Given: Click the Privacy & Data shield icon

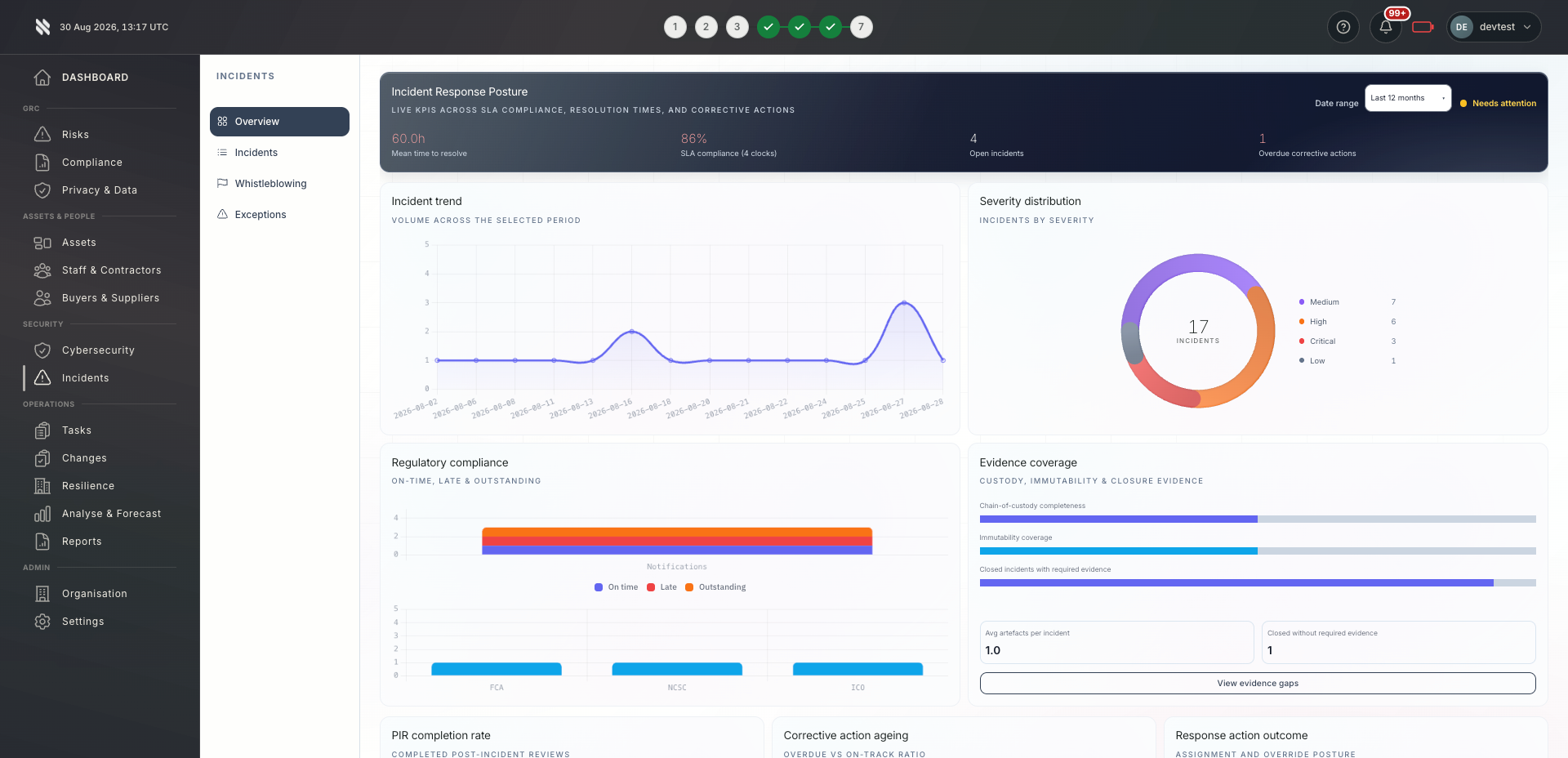Looking at the screenshot, I should pyautogui.click(x=42, y=190).
